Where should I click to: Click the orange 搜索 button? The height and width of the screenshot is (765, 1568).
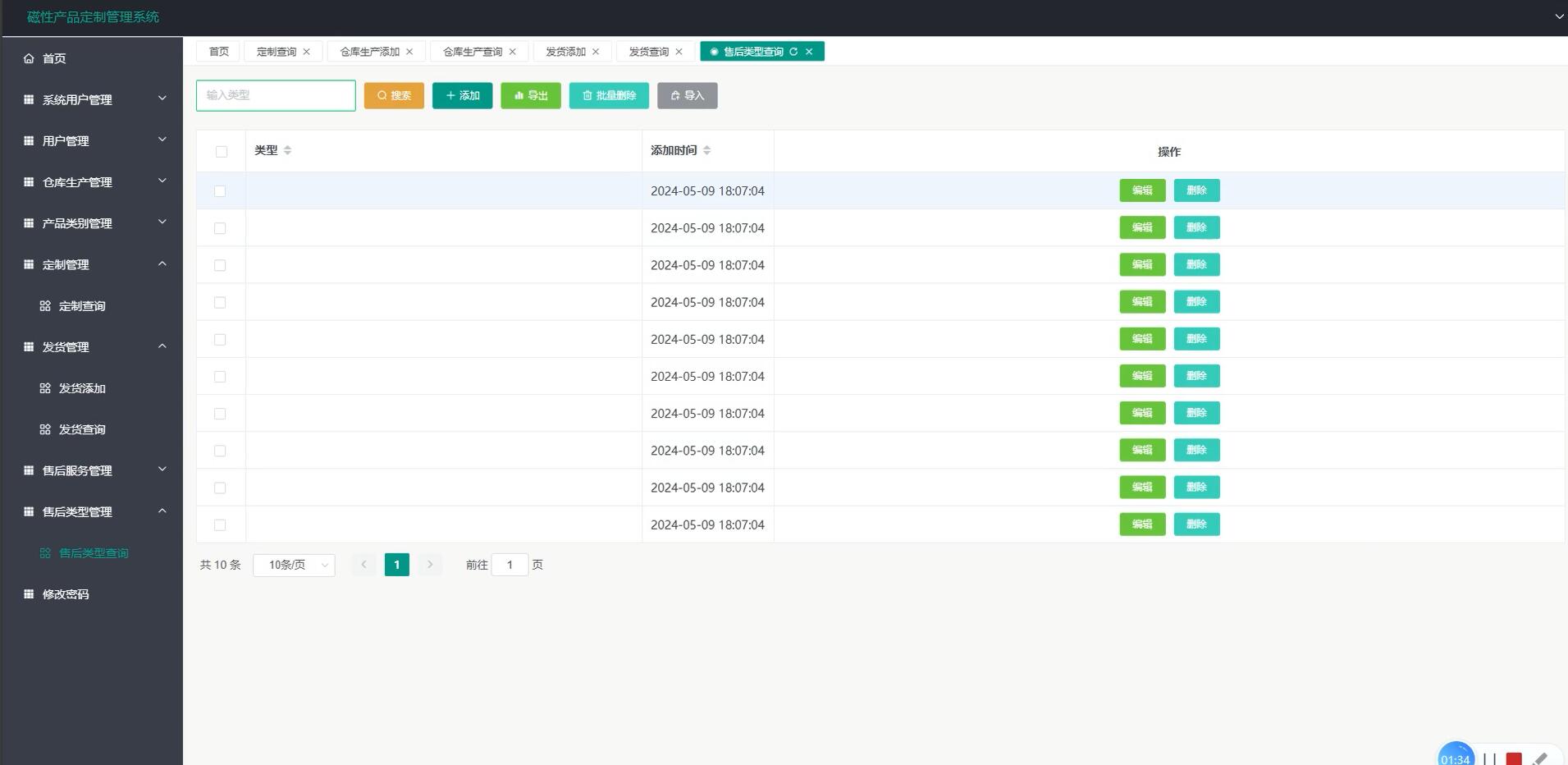click(x=394, y=96)
